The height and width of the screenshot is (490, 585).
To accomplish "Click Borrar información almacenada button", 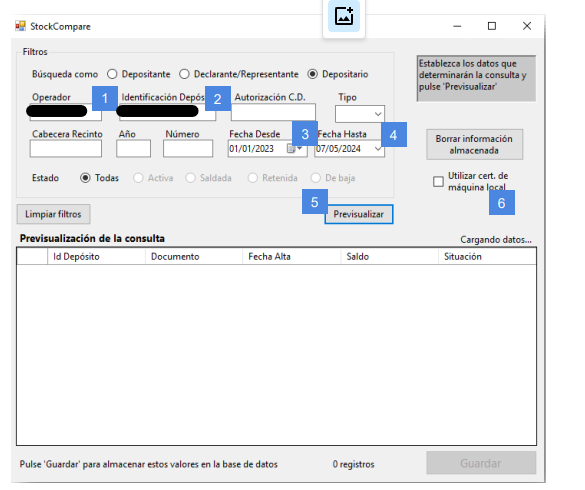I will 475,144.
